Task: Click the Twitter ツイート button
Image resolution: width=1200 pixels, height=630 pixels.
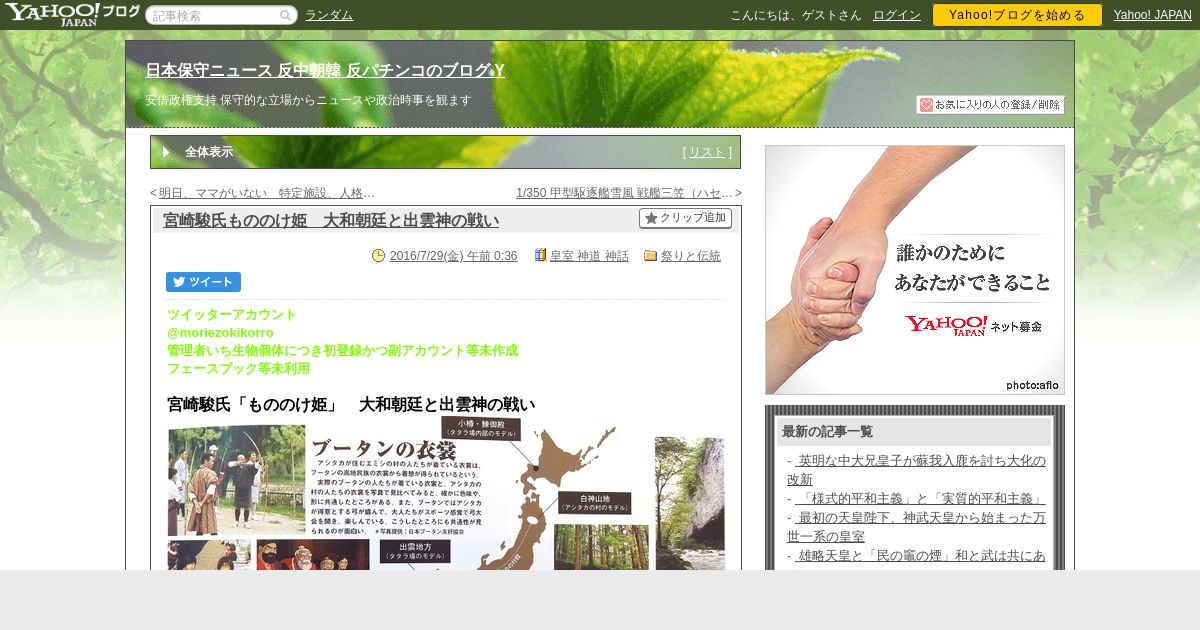Action: coord(203,282)
